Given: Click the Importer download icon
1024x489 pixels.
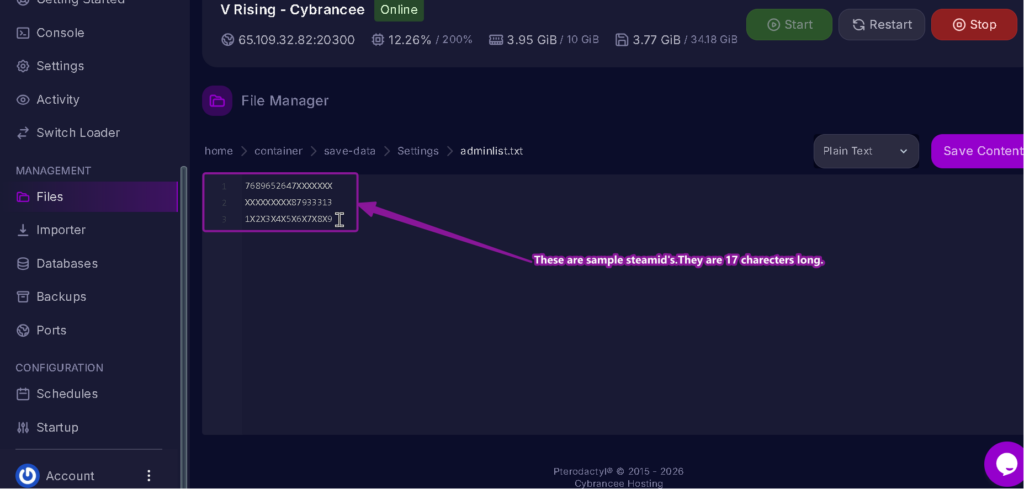Looking at the screenshot, I should [x=23, y=230].
